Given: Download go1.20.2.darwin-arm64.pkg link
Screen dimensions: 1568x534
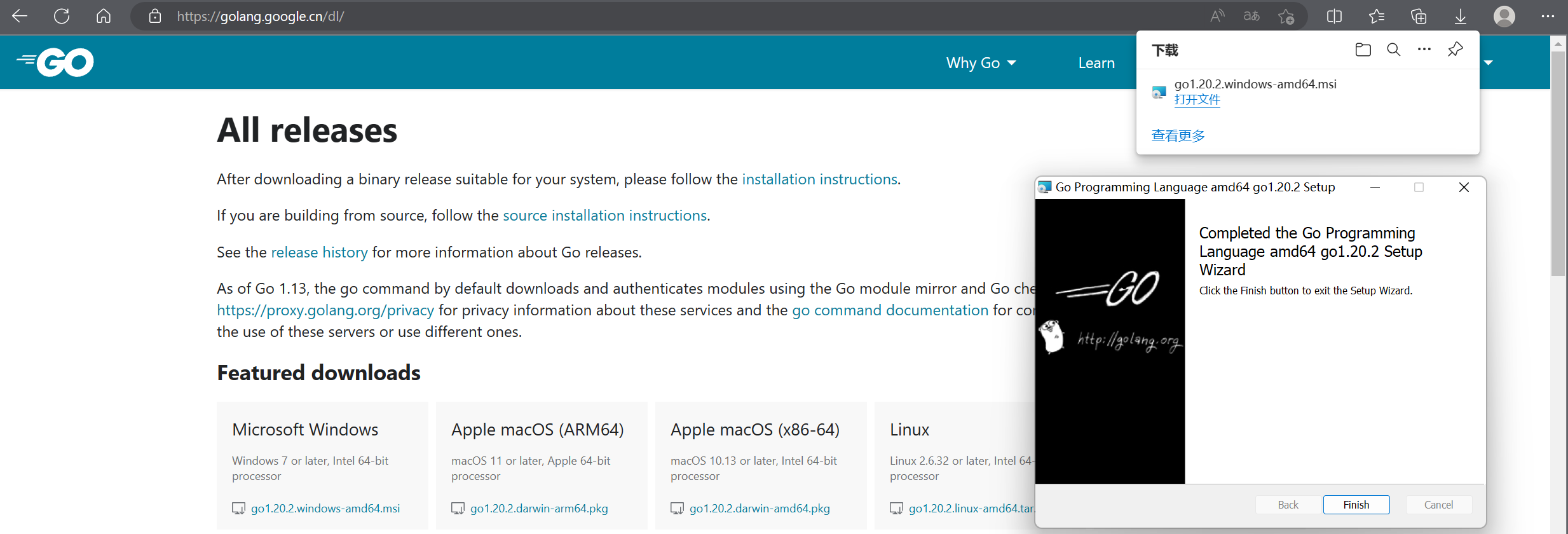Looking at the screenshot, I should click(539, 509).
